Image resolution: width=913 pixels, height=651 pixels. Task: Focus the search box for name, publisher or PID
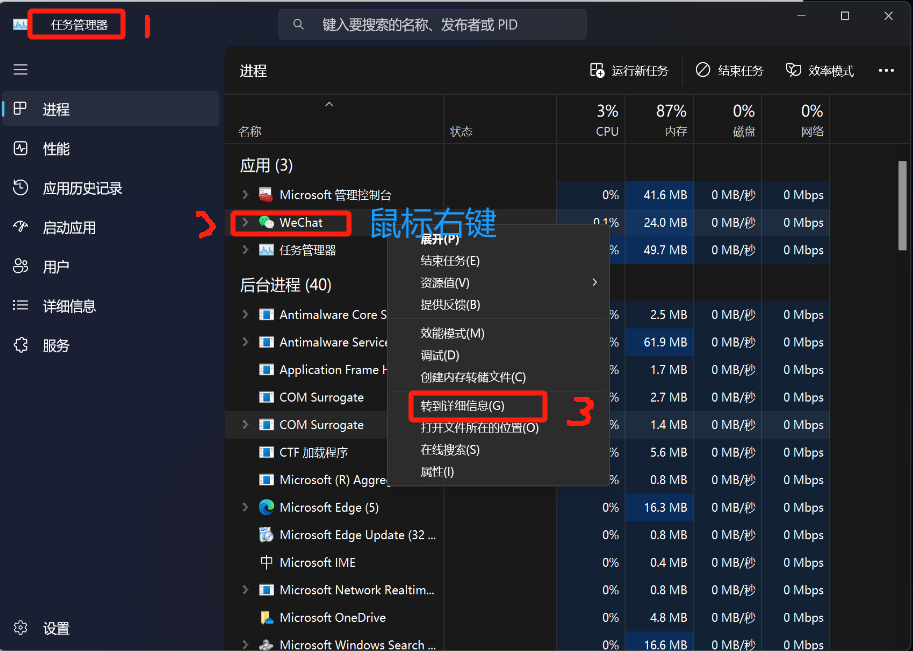coord(432,24)
